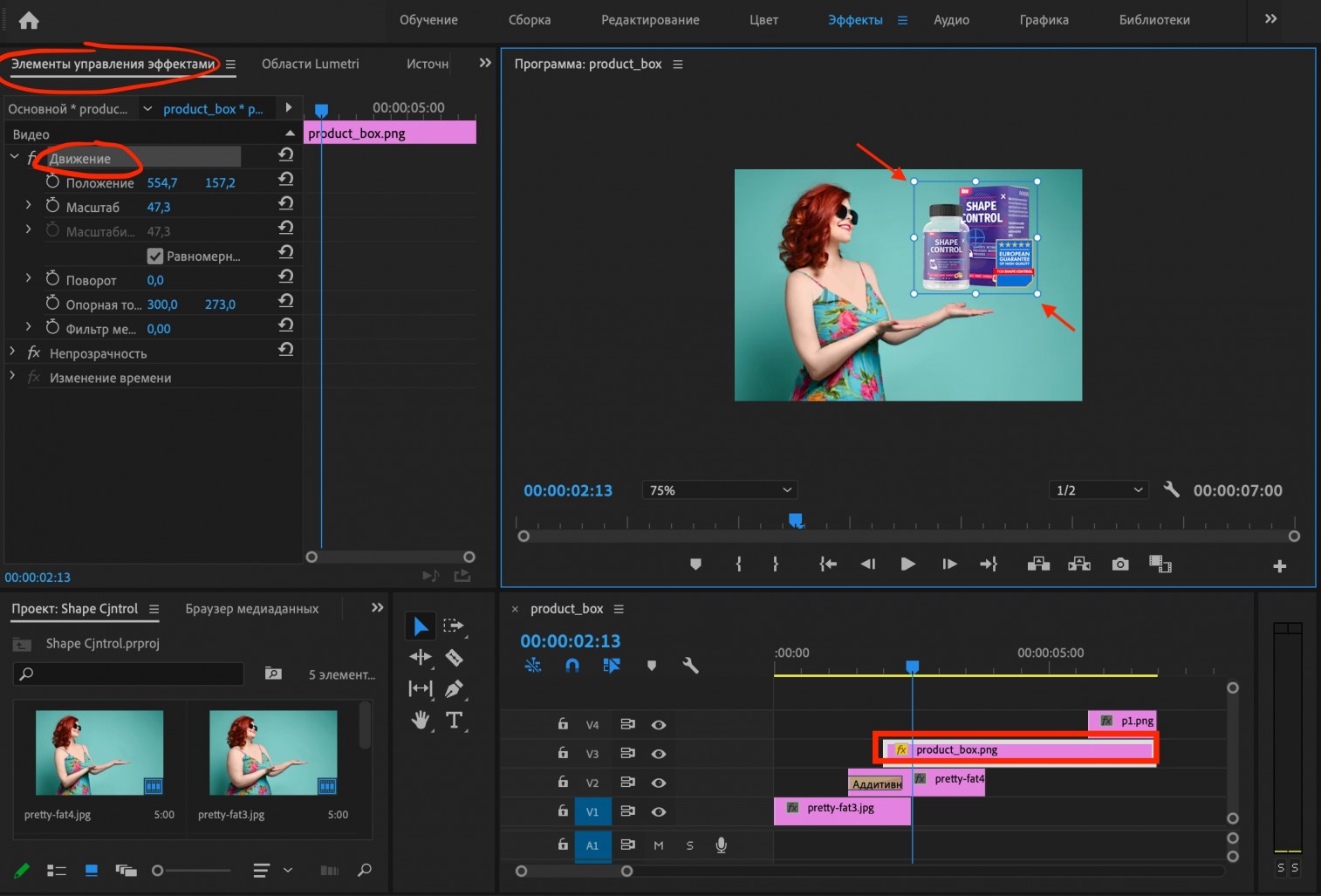Hide track V1 output eye
The width and height of the screenshot is (1321, 896).
659,811
